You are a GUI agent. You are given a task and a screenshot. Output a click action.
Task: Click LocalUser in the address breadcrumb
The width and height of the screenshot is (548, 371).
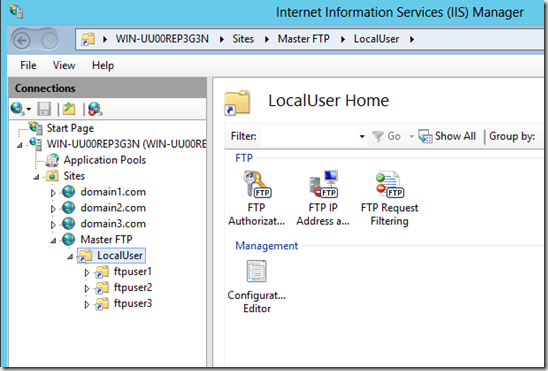tap(376, 39)
